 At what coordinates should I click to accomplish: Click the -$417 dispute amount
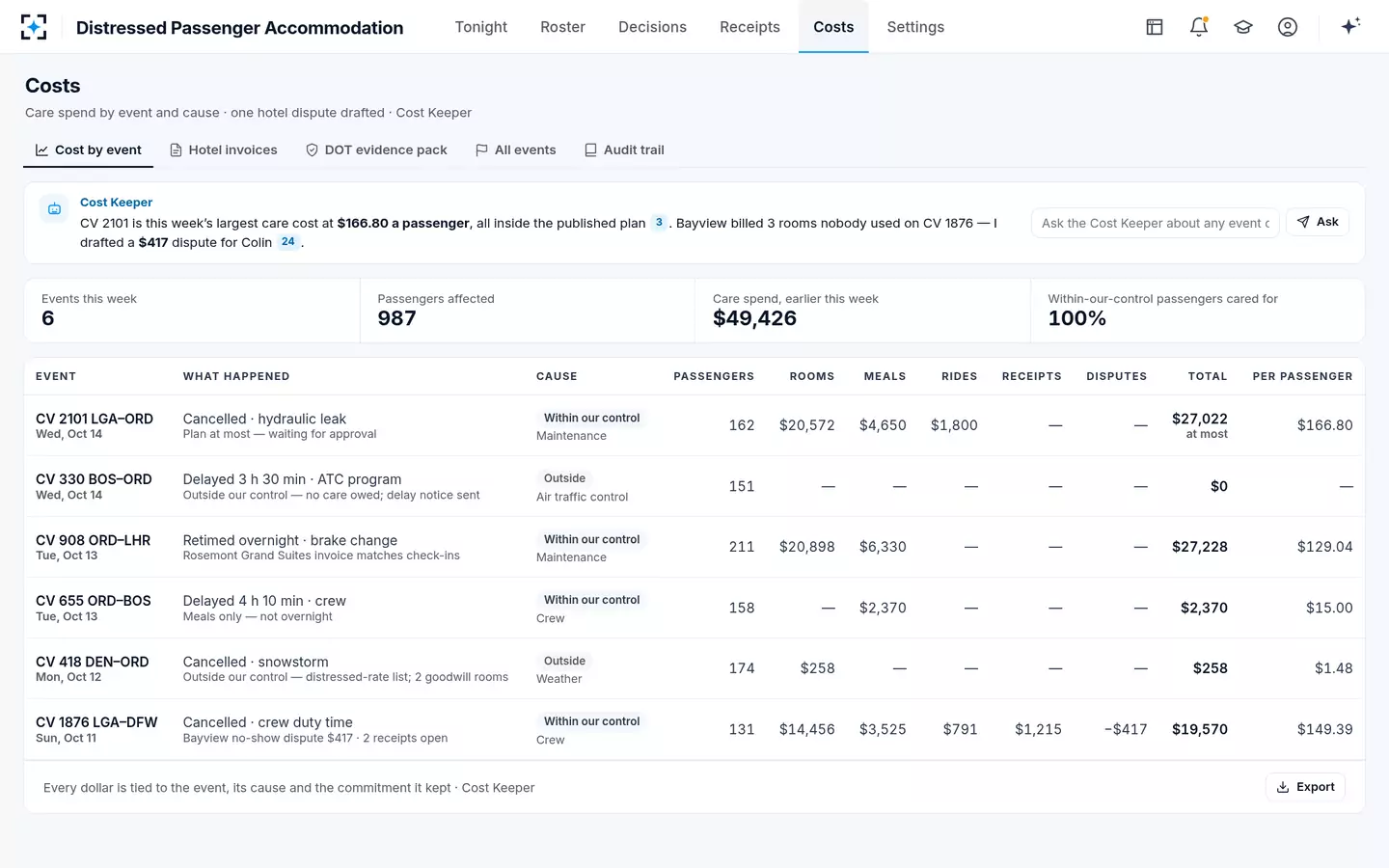pos(1126,729)
